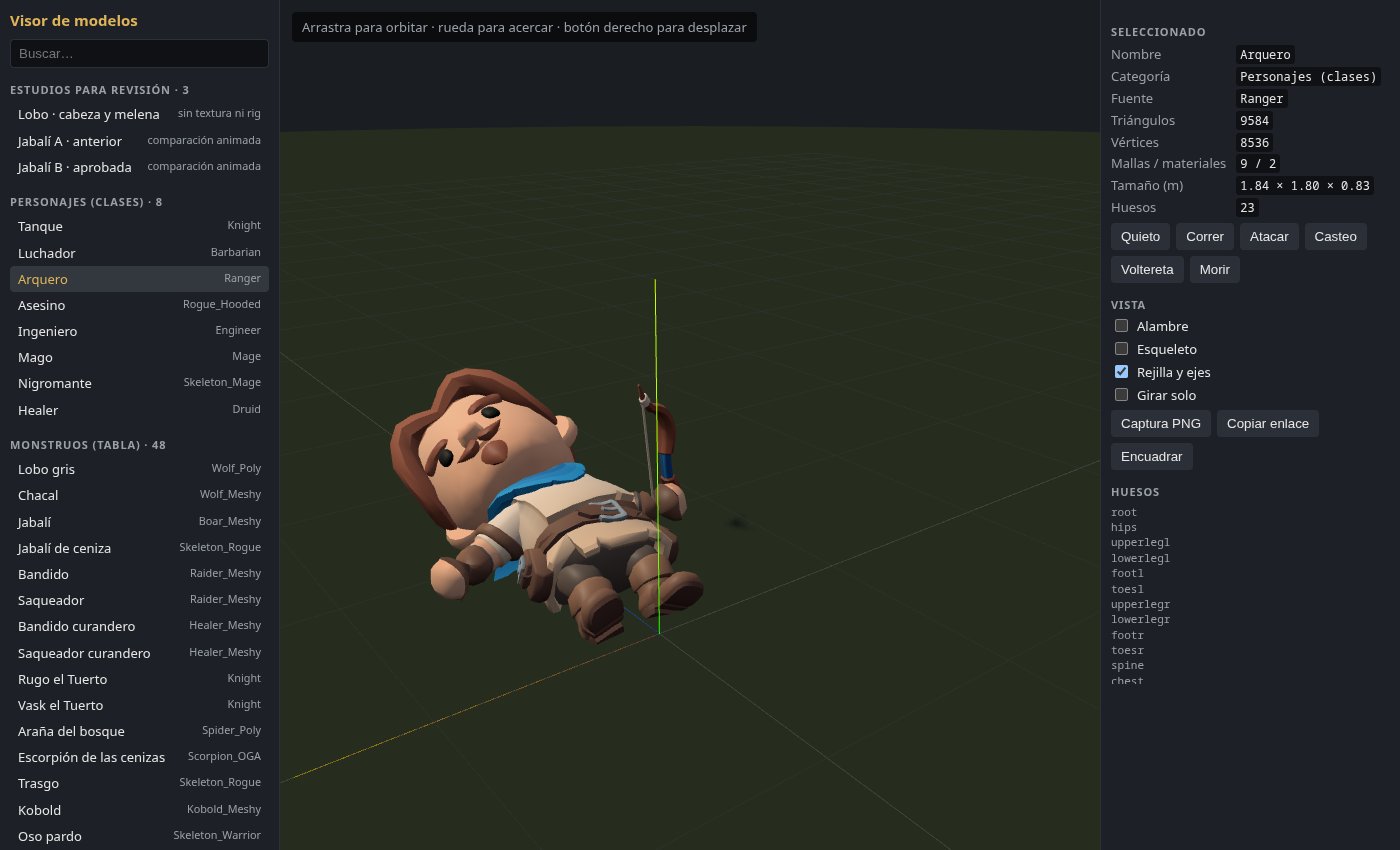Viewport: 1400px width, 850px height.
Task: Play the Morir animation
Action: (1215, 270)
